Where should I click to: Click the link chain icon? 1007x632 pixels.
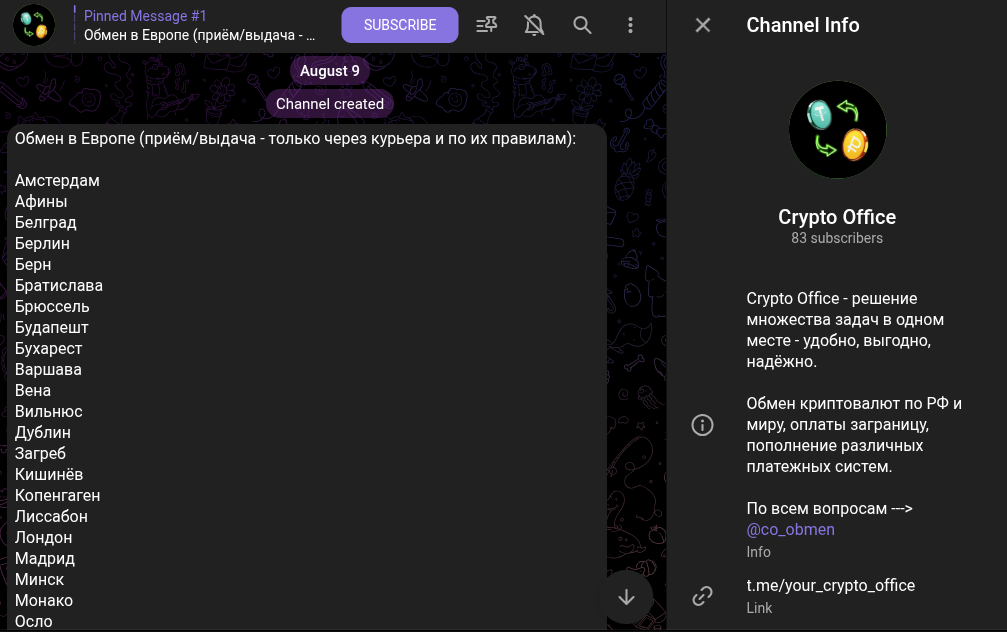[703, 596]
